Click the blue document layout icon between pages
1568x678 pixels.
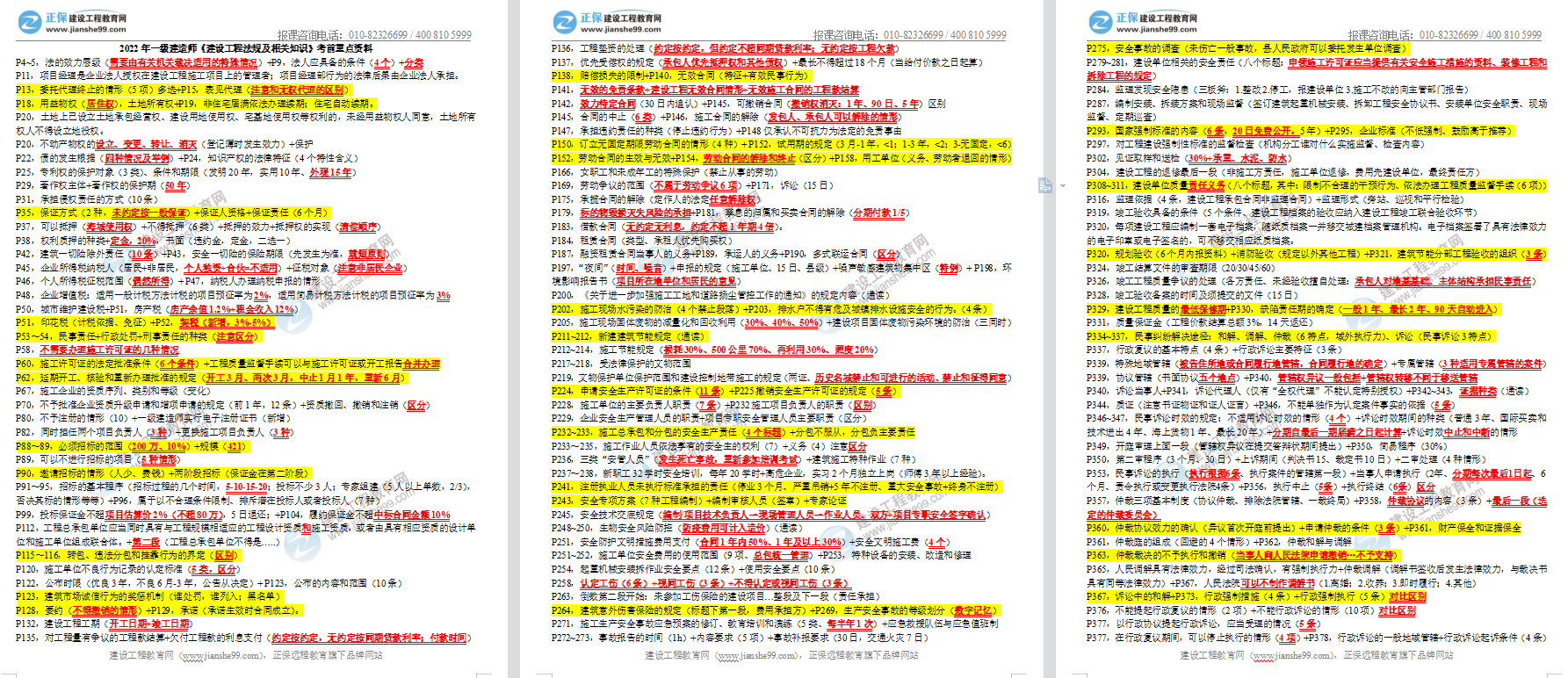[1044, 185]
